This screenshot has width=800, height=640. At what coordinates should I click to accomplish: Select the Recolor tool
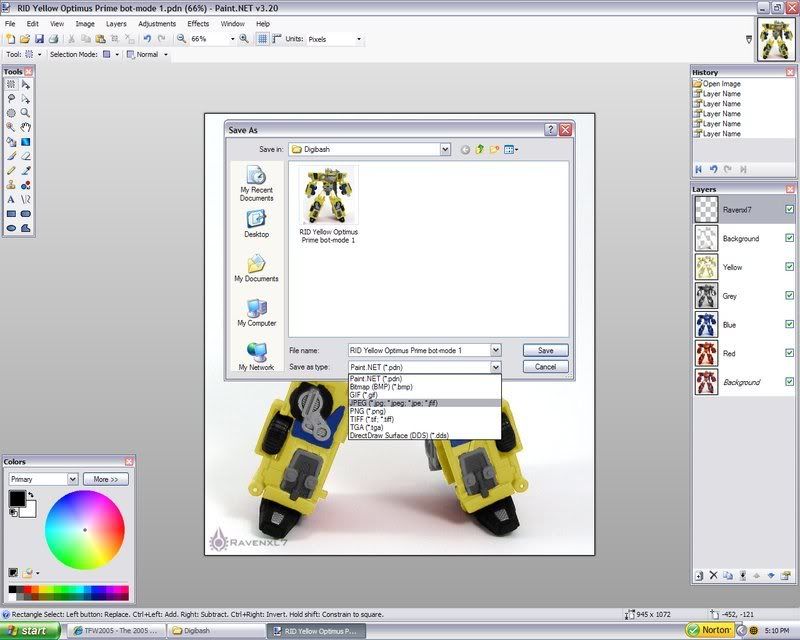(x=26, y=185)
